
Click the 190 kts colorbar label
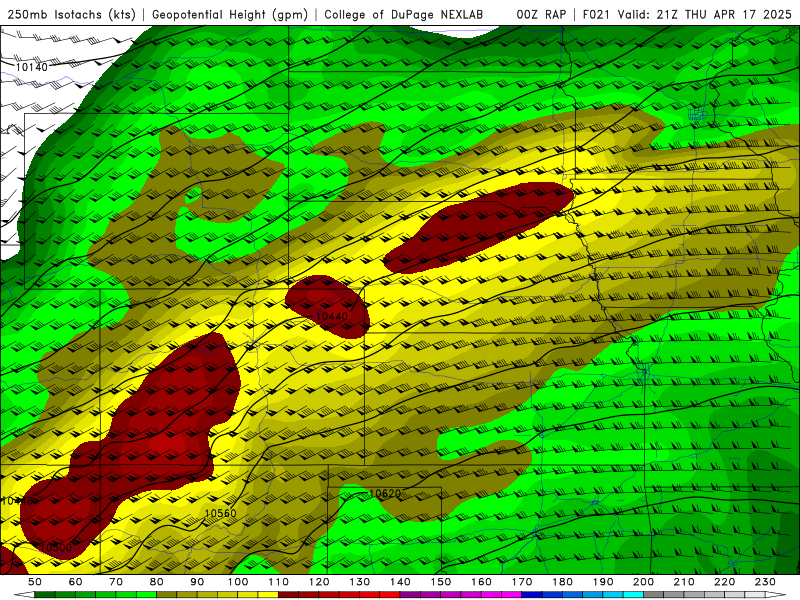[603, 582]
